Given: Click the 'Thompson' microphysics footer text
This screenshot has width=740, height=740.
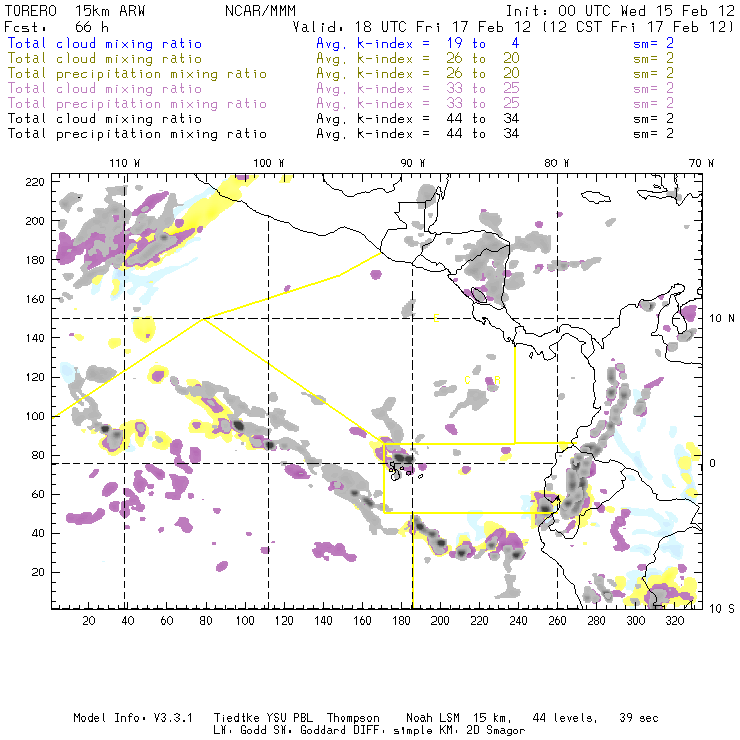Looking at the screenshot, I should 353,718.
